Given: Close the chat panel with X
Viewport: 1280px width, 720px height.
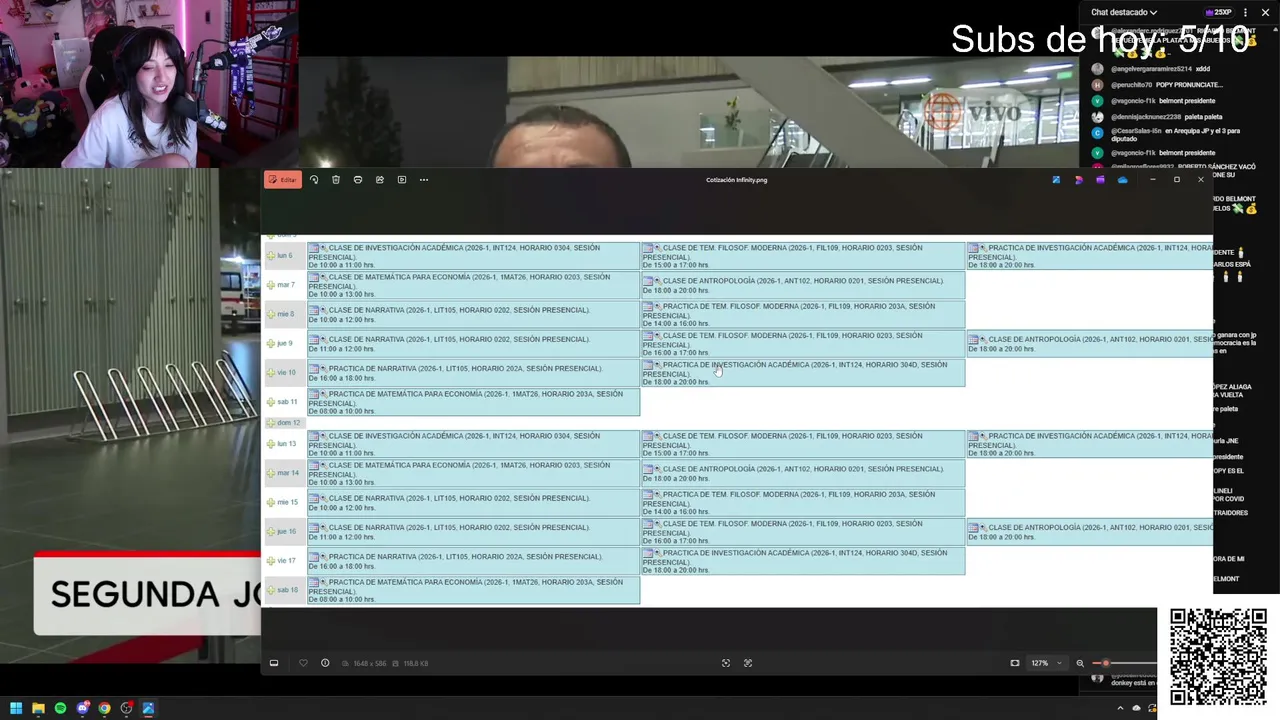Looking at the screenshot, I should point(1265,12).
